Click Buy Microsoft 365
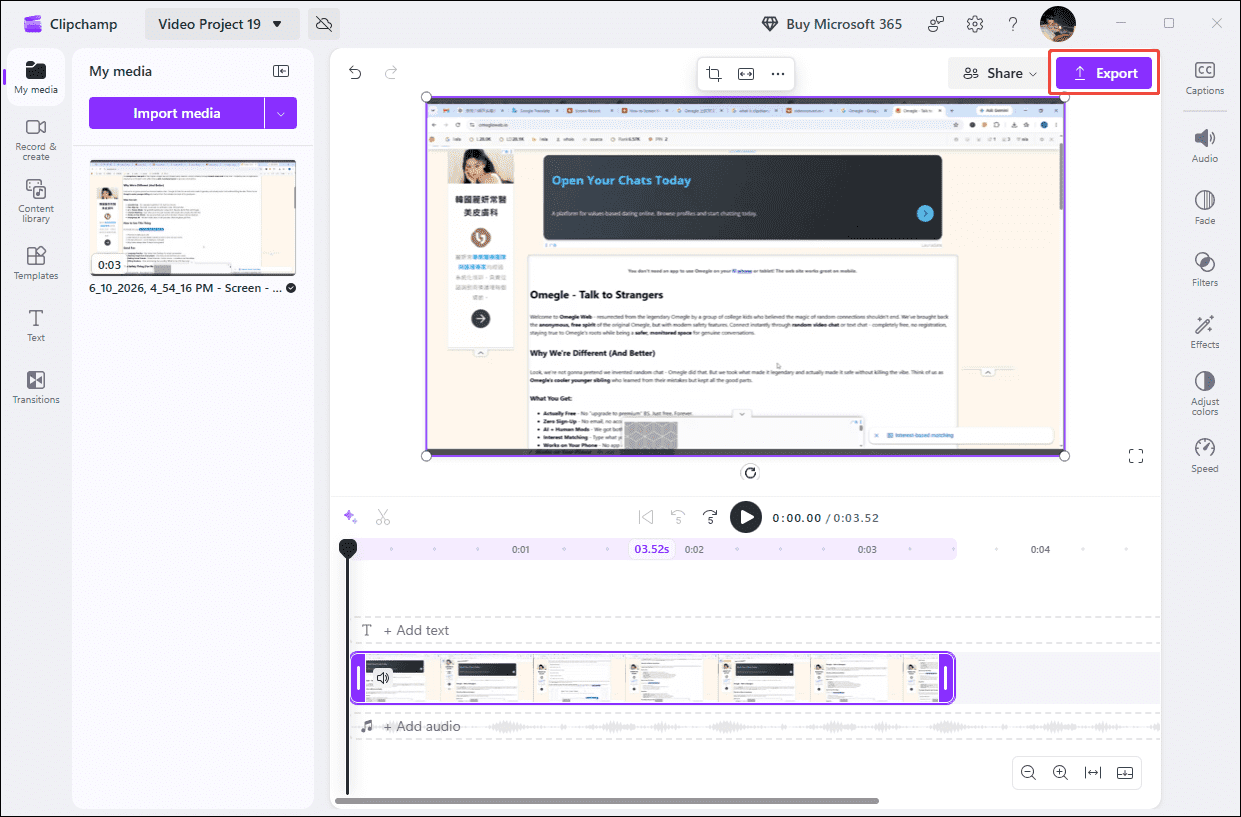1241x817 pixels. click(x=832, y=24)
